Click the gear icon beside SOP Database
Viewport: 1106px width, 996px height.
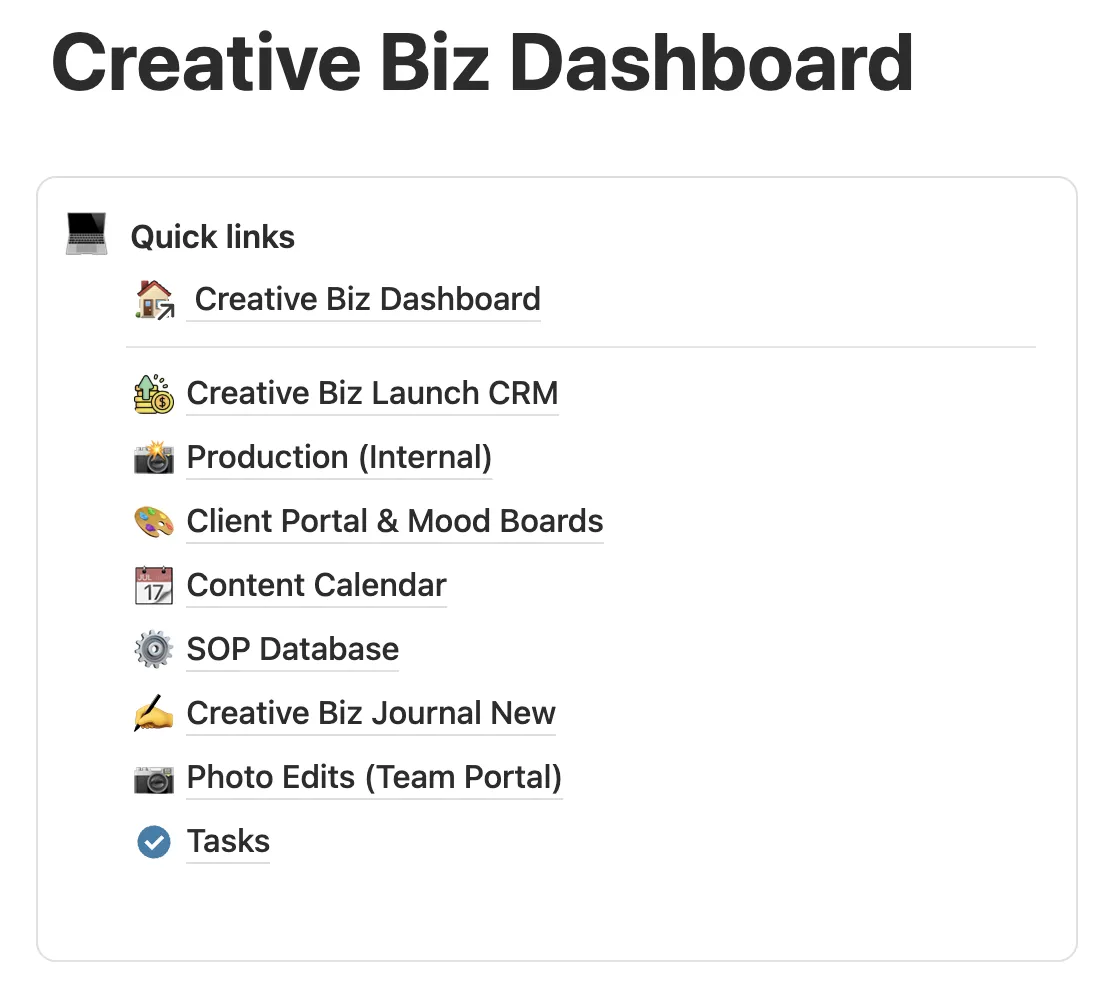tap(154, 649)
